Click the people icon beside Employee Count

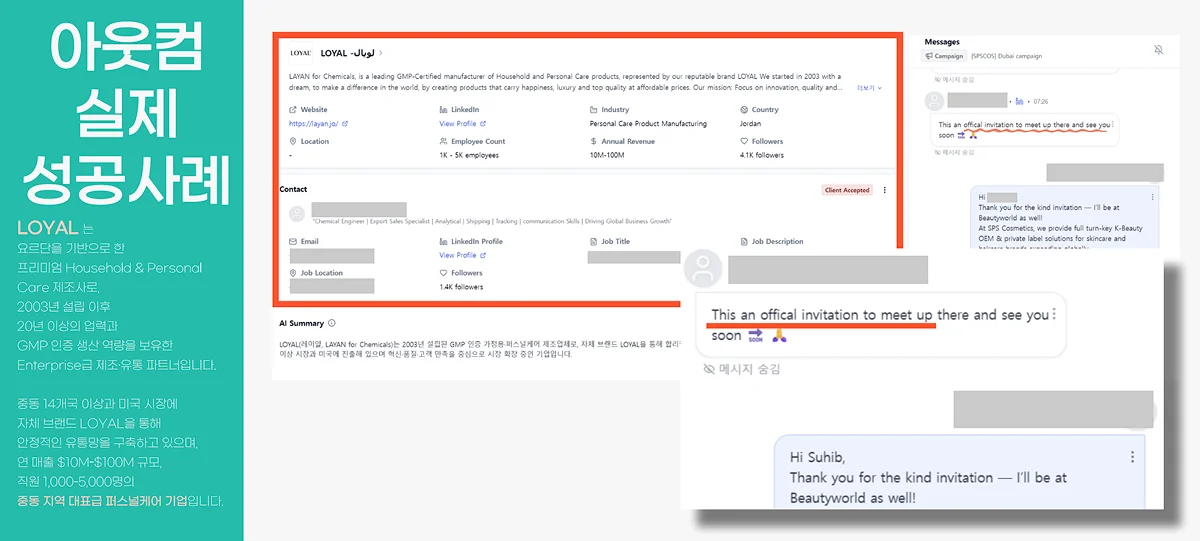pos(443,141)
